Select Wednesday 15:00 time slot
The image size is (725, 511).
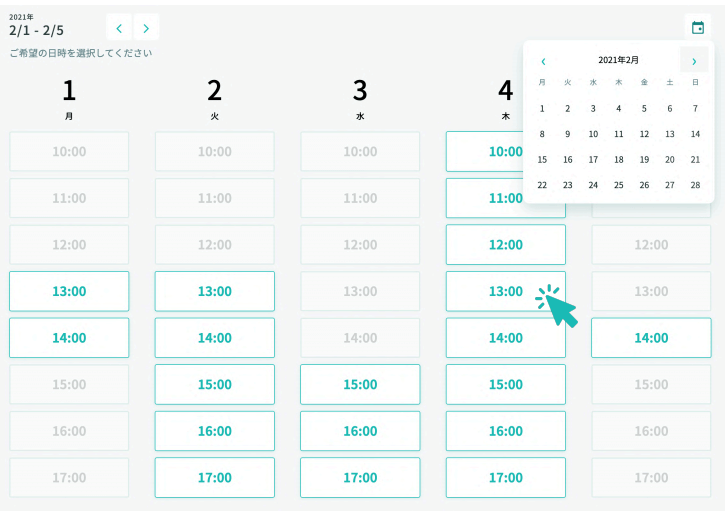(x=360, y=384)
